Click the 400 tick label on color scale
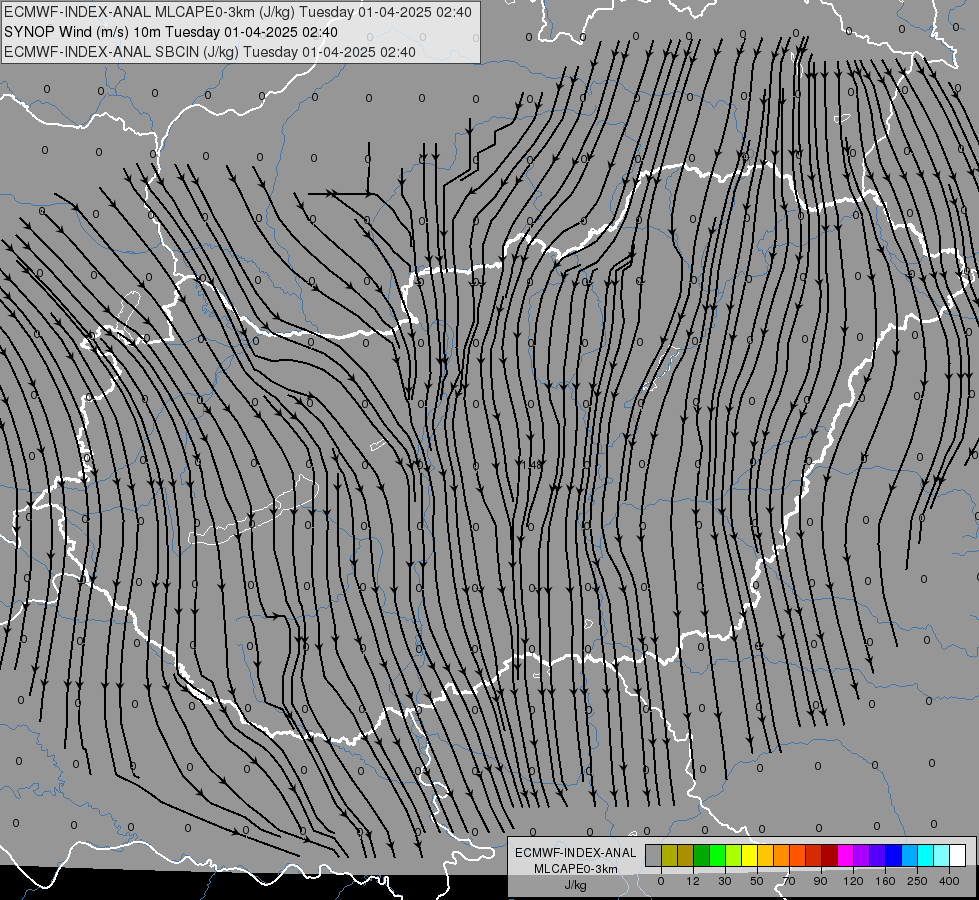 [x=949, y=881]
